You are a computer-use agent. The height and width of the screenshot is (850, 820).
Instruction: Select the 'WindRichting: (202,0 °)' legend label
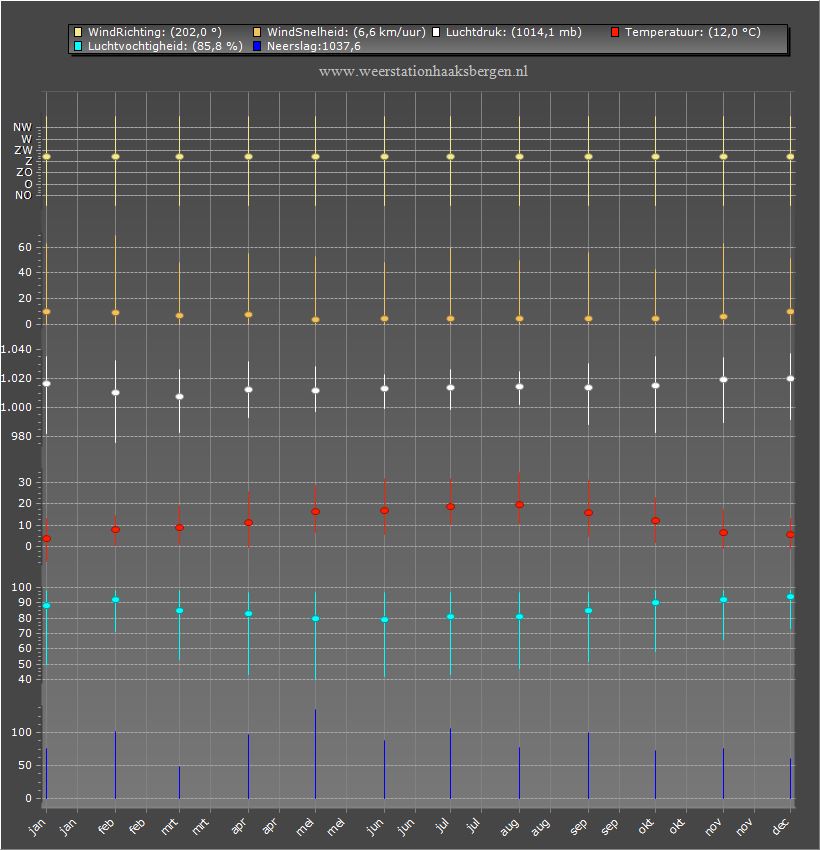(x=155, y=33)
